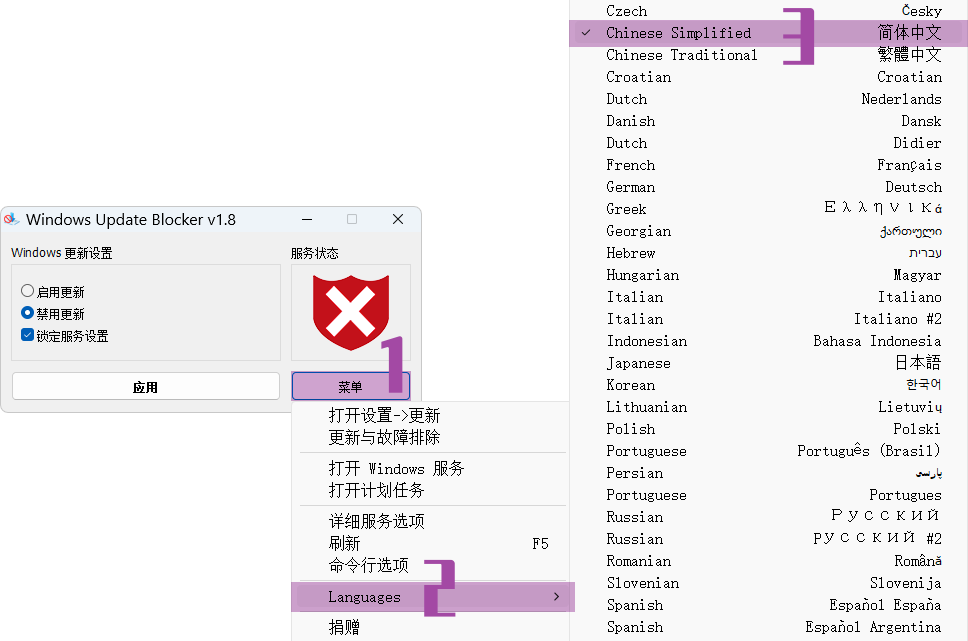Switch to Chinese Traditional language
Screen dimensions: 968x641
tap(769, 55)
